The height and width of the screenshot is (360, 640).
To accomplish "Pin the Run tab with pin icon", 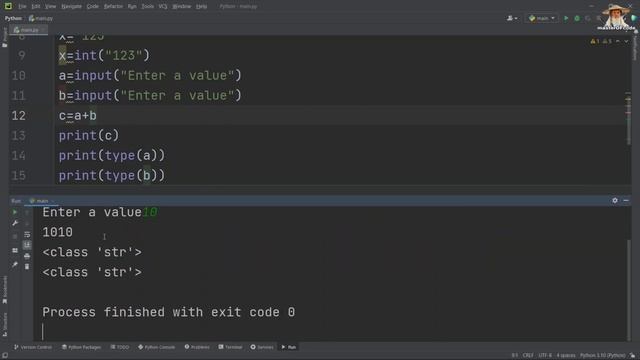I will (x=15, y=264).
